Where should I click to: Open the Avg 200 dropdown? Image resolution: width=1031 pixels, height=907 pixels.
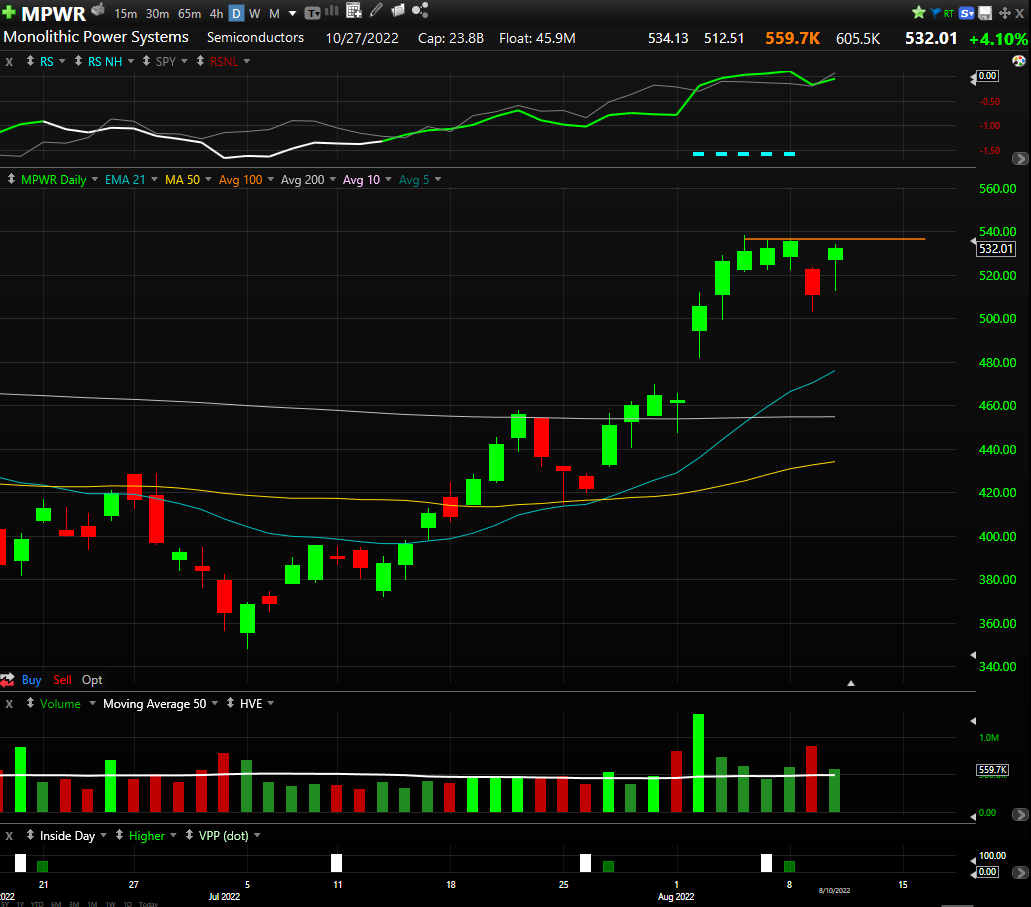click(333, 179)
